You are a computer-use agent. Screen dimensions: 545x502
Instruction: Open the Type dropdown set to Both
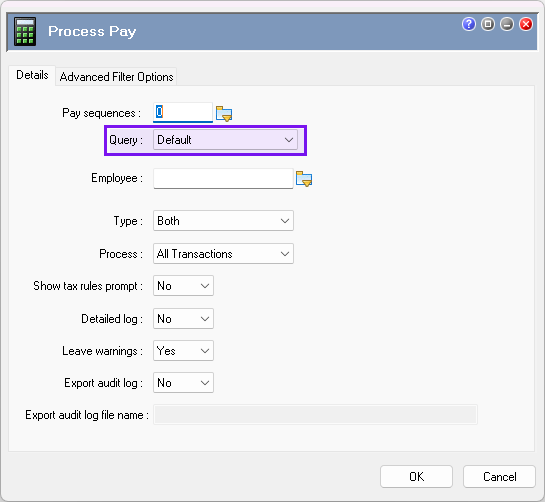(x=223, y=220)
